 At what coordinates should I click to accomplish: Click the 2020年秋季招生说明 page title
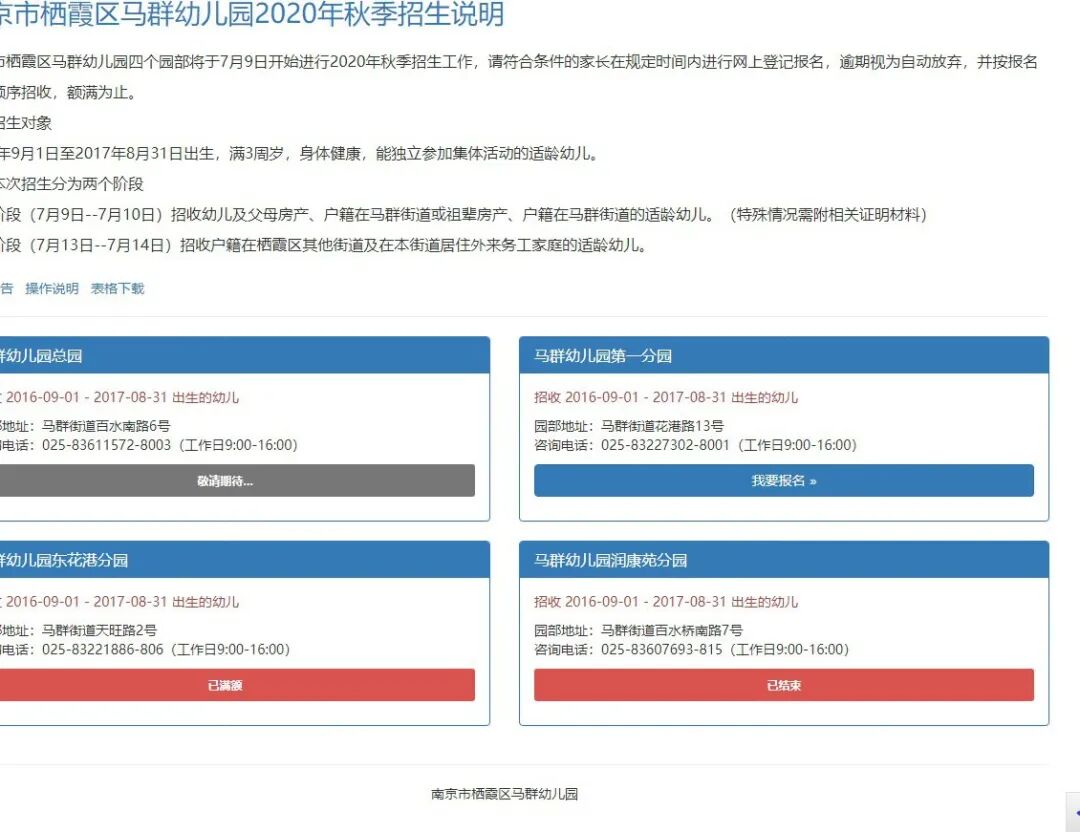(x=251, y=14)
